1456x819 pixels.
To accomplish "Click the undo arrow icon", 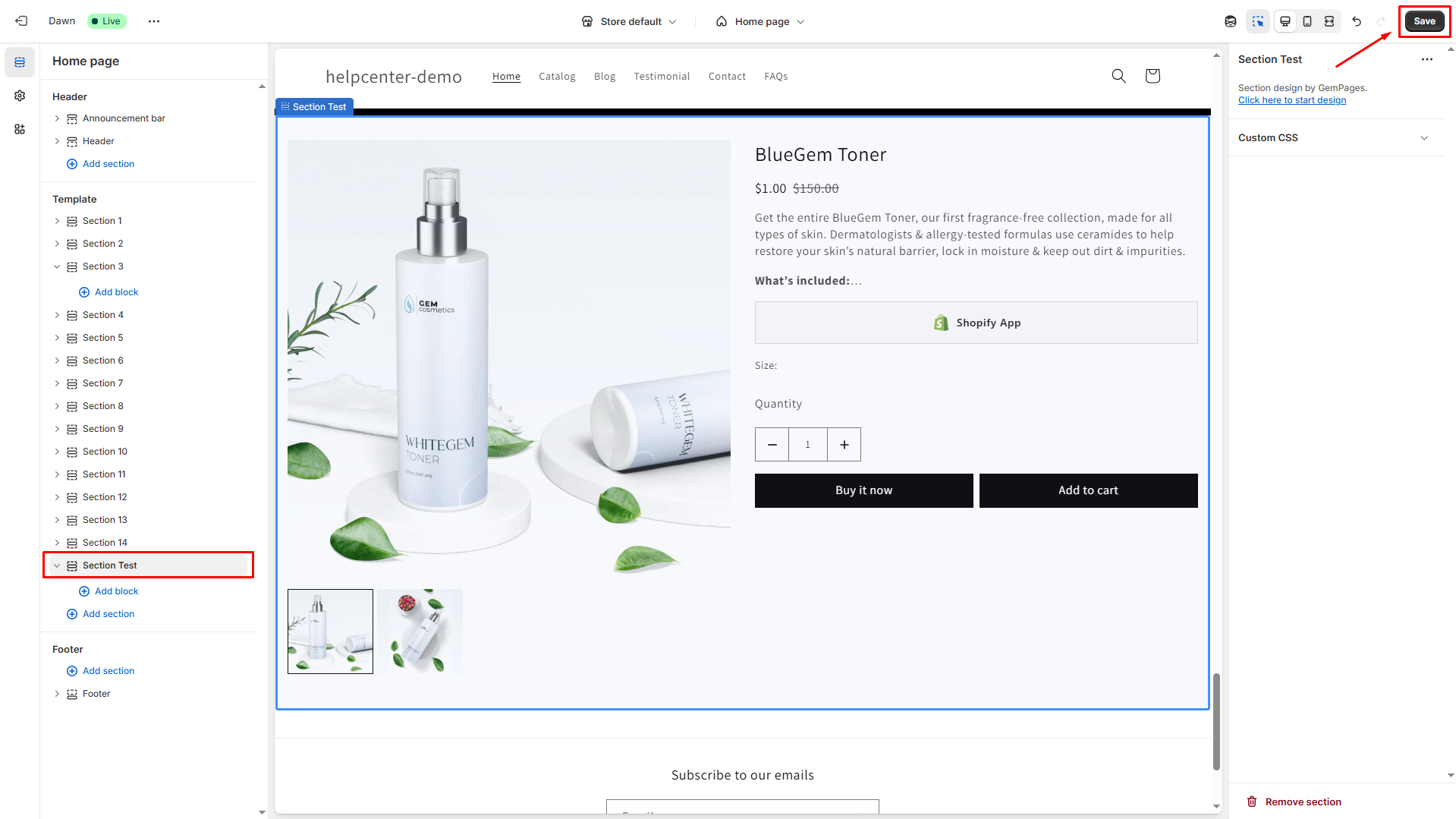I will 1357,21.
